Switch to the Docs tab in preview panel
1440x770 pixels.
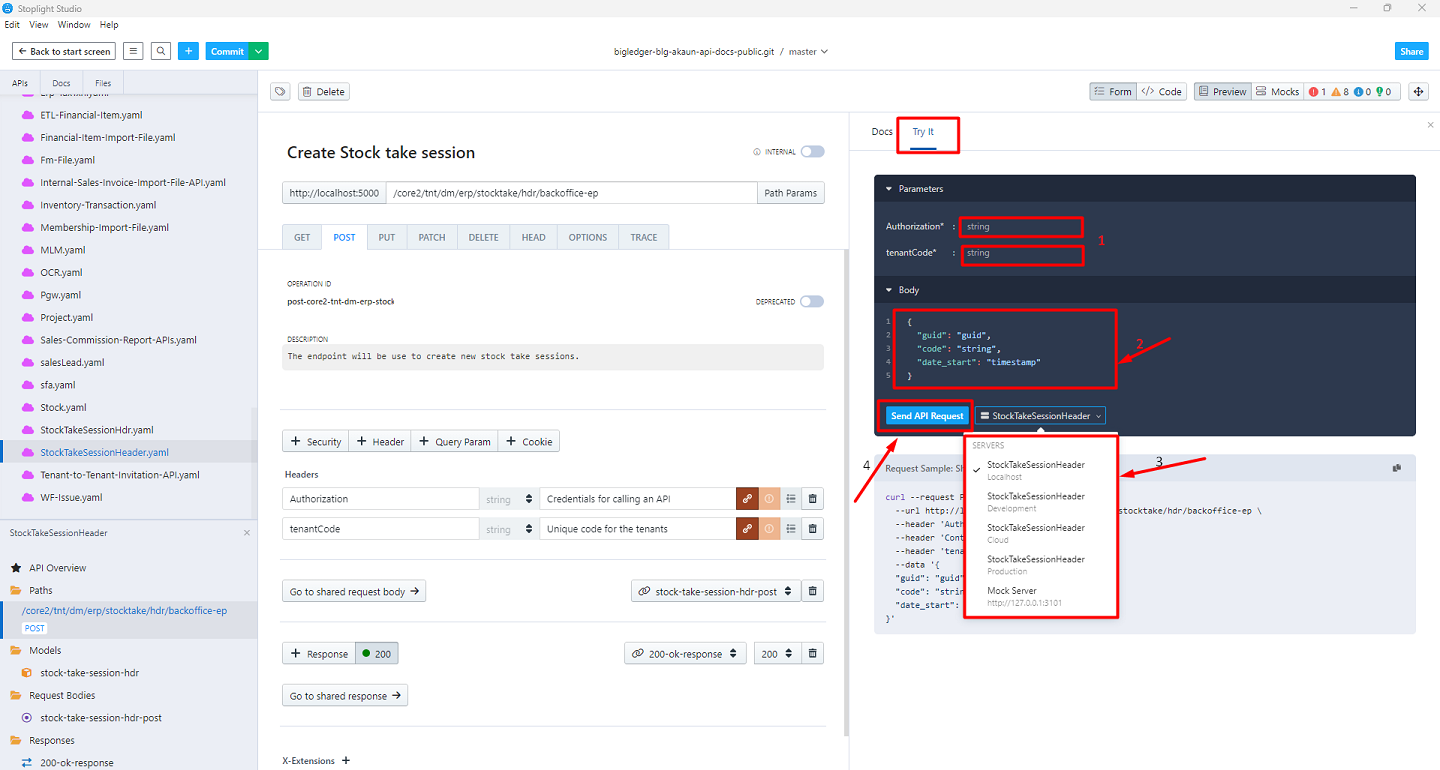pyautogui.click(x=882, y=132)
